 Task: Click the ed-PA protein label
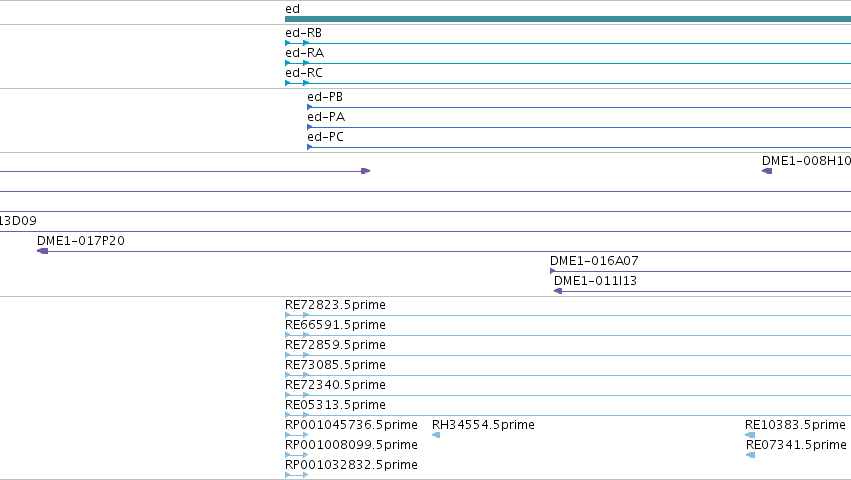pos(326,117)
